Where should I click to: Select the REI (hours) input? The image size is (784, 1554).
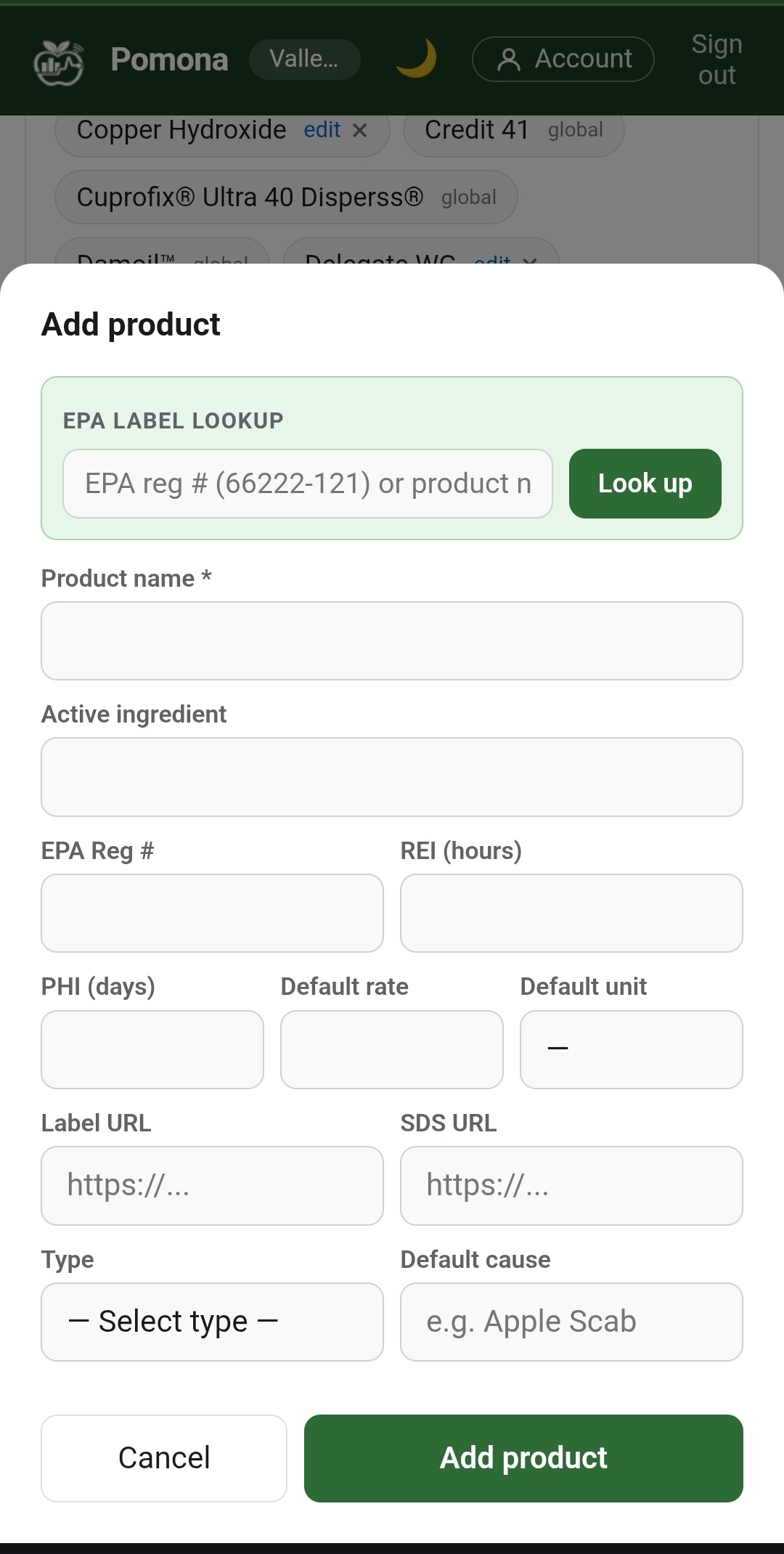click(571, 913)
